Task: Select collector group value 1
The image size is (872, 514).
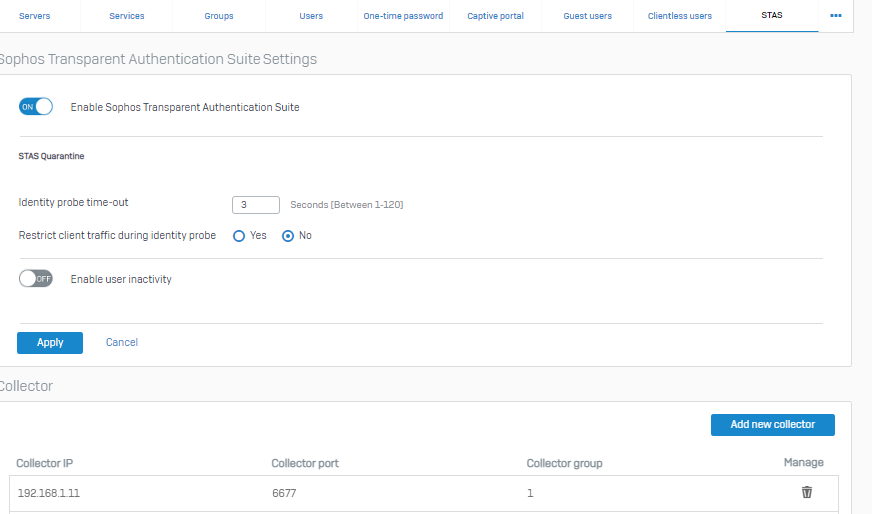Action: [x=530, y=493]
